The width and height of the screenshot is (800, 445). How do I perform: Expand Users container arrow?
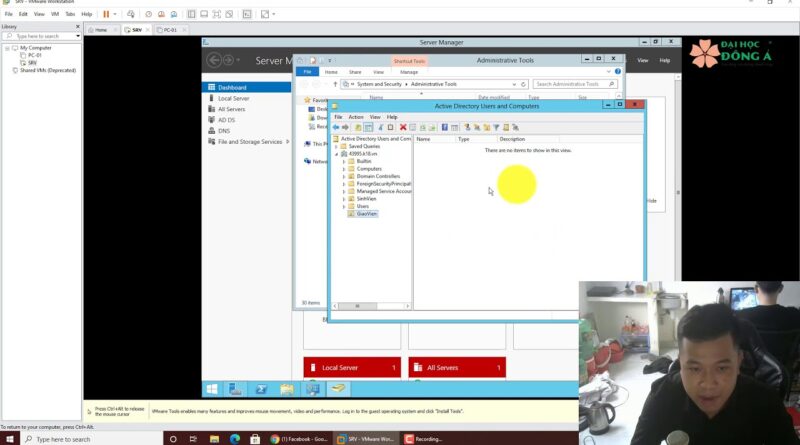pos(344,207)
